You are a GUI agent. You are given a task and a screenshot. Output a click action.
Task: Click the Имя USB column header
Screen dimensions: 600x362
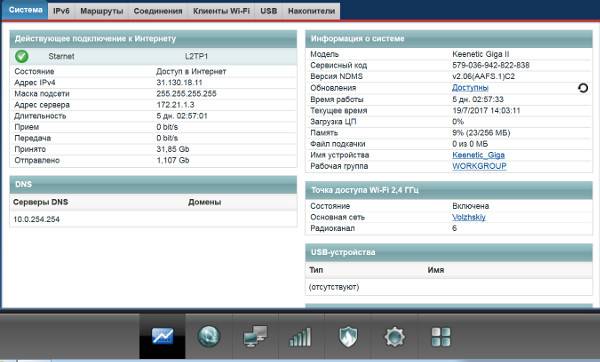click(435, 270)
